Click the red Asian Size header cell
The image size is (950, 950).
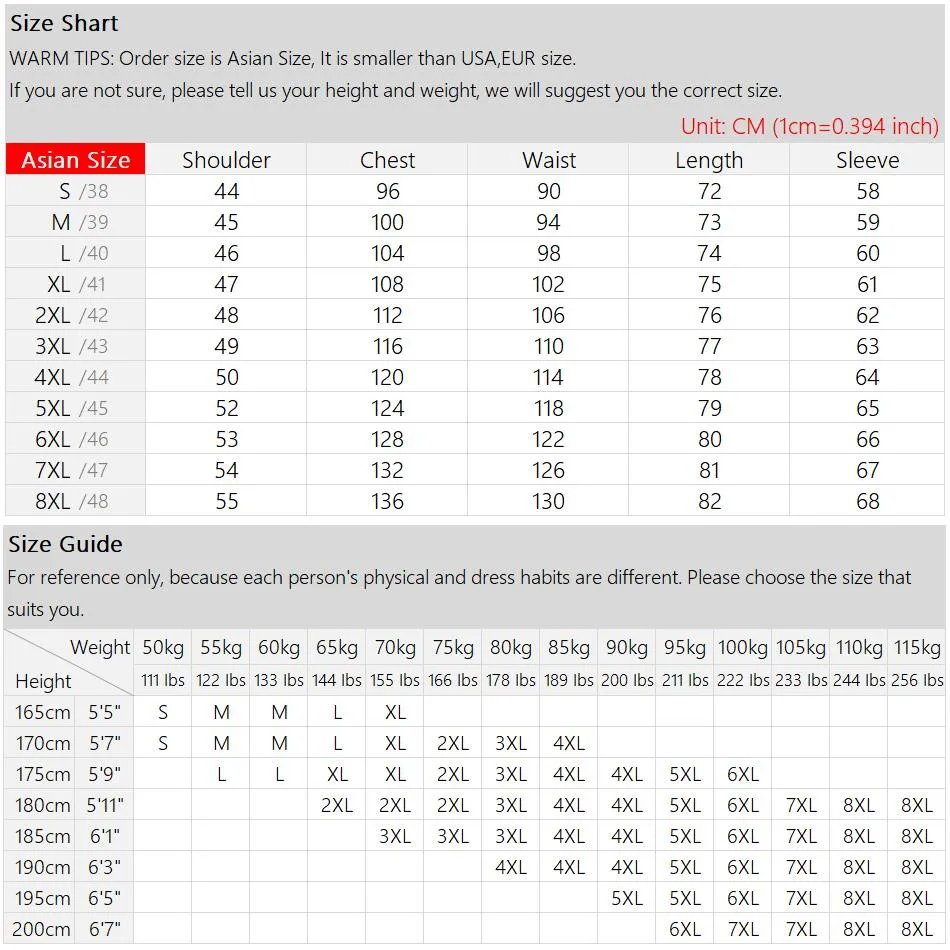76,160
